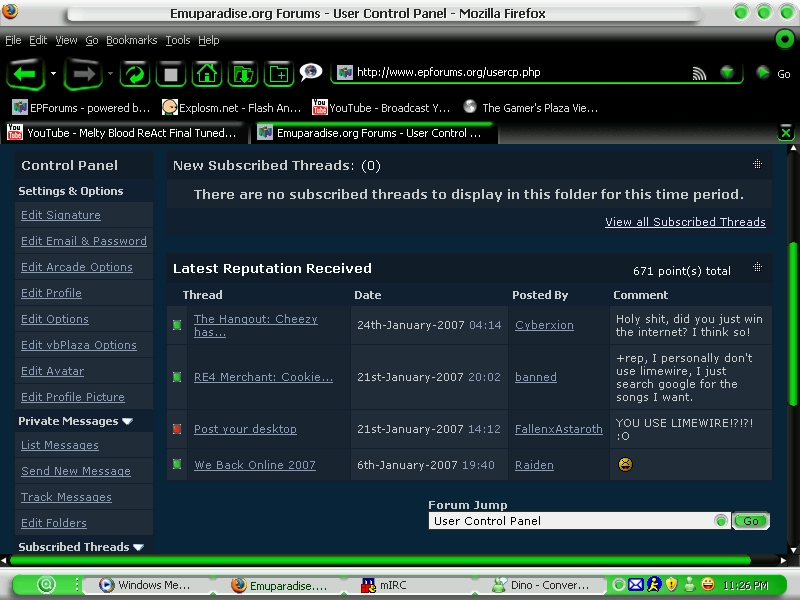Image resolution: width=800 pixels, height=600 pixels.
Task: Open the Forward button history dropdown arrow
Action: (x=110, y=73)
